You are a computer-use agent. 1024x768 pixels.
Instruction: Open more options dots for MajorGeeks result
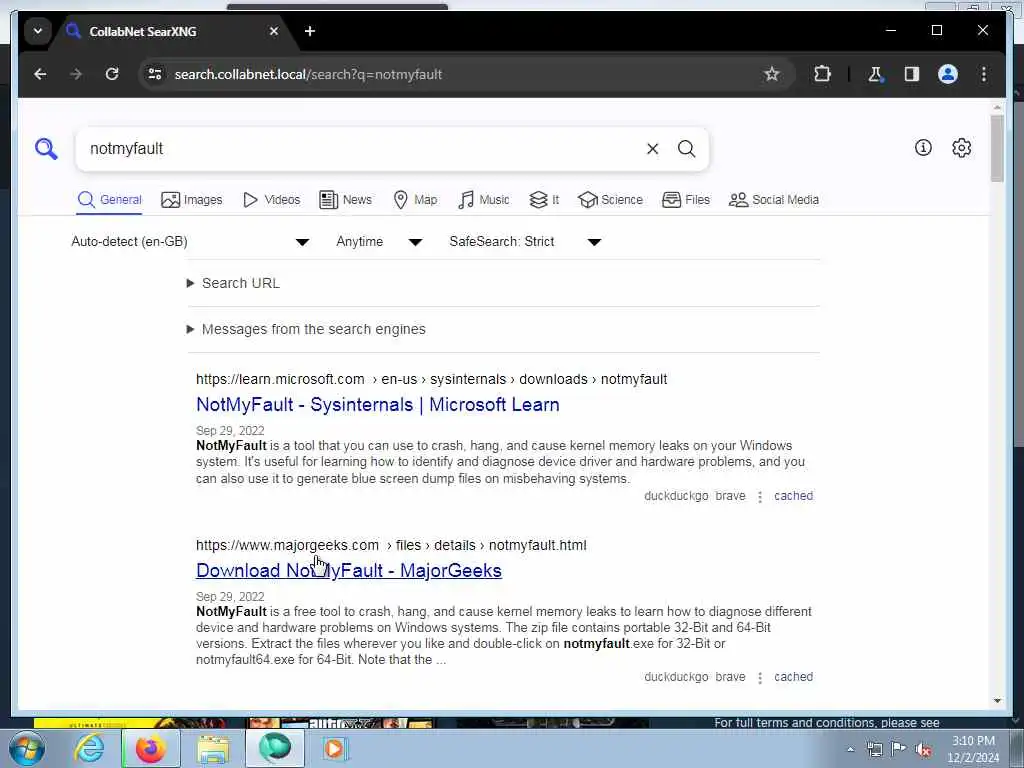coord(760,678)
